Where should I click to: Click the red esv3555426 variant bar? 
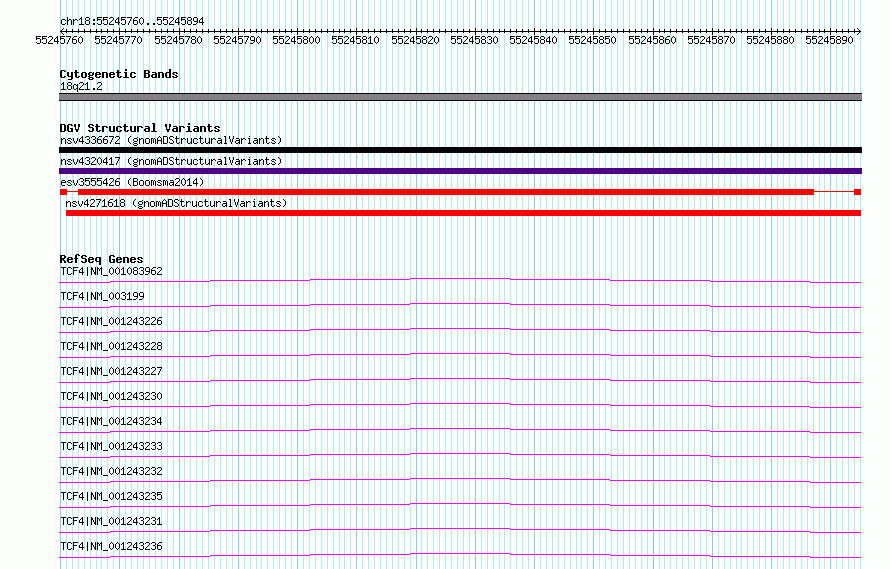pos(460,192)
